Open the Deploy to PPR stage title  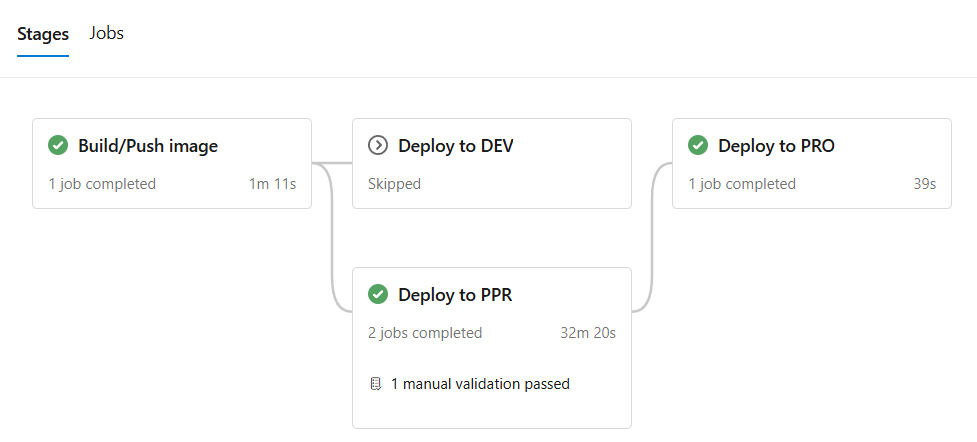click(455, 294)
